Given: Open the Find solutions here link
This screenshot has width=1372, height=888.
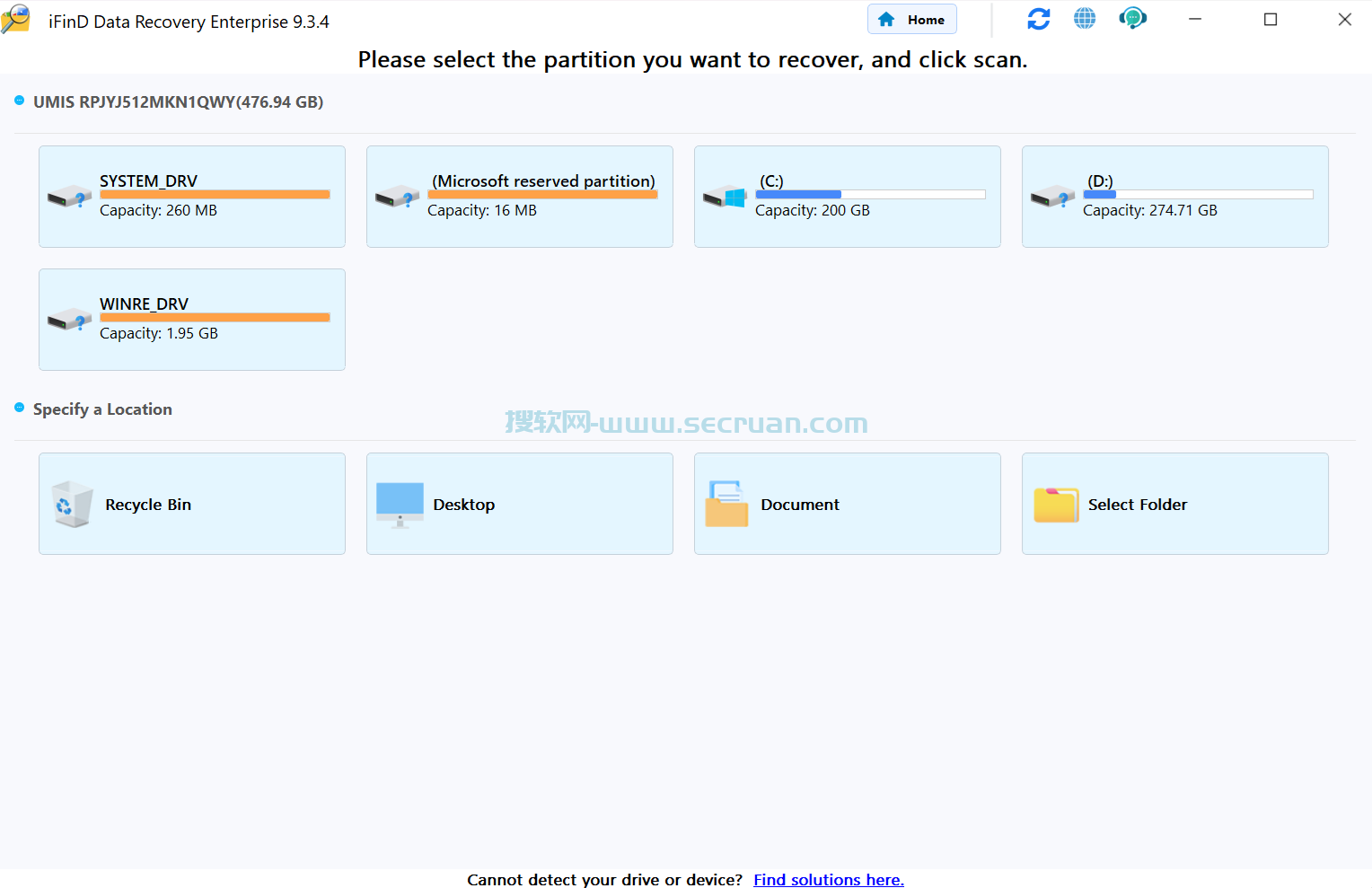Looking at the screenshot, I should pos(829,880).
